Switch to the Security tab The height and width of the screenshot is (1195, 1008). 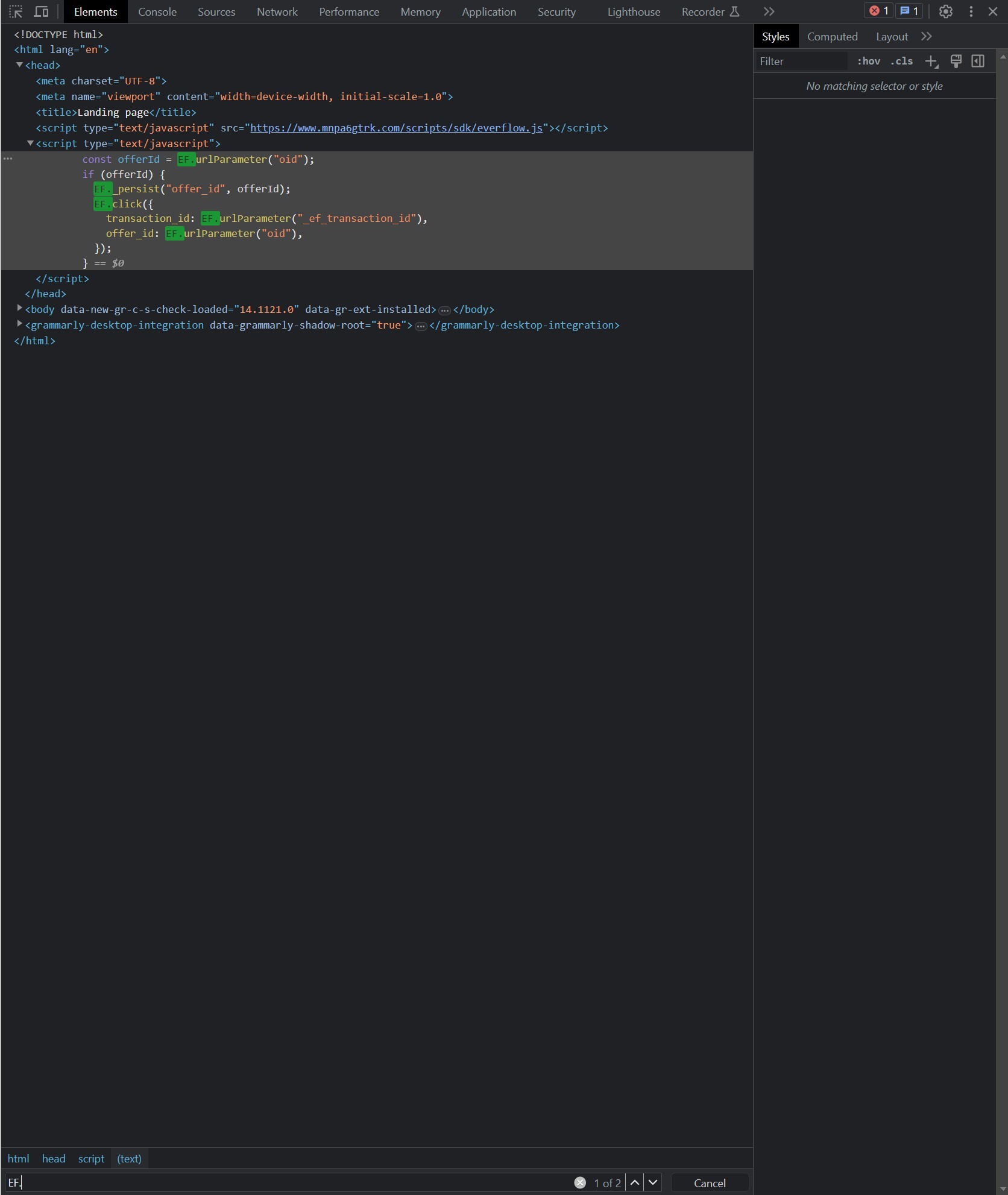(x=556, y=12)
